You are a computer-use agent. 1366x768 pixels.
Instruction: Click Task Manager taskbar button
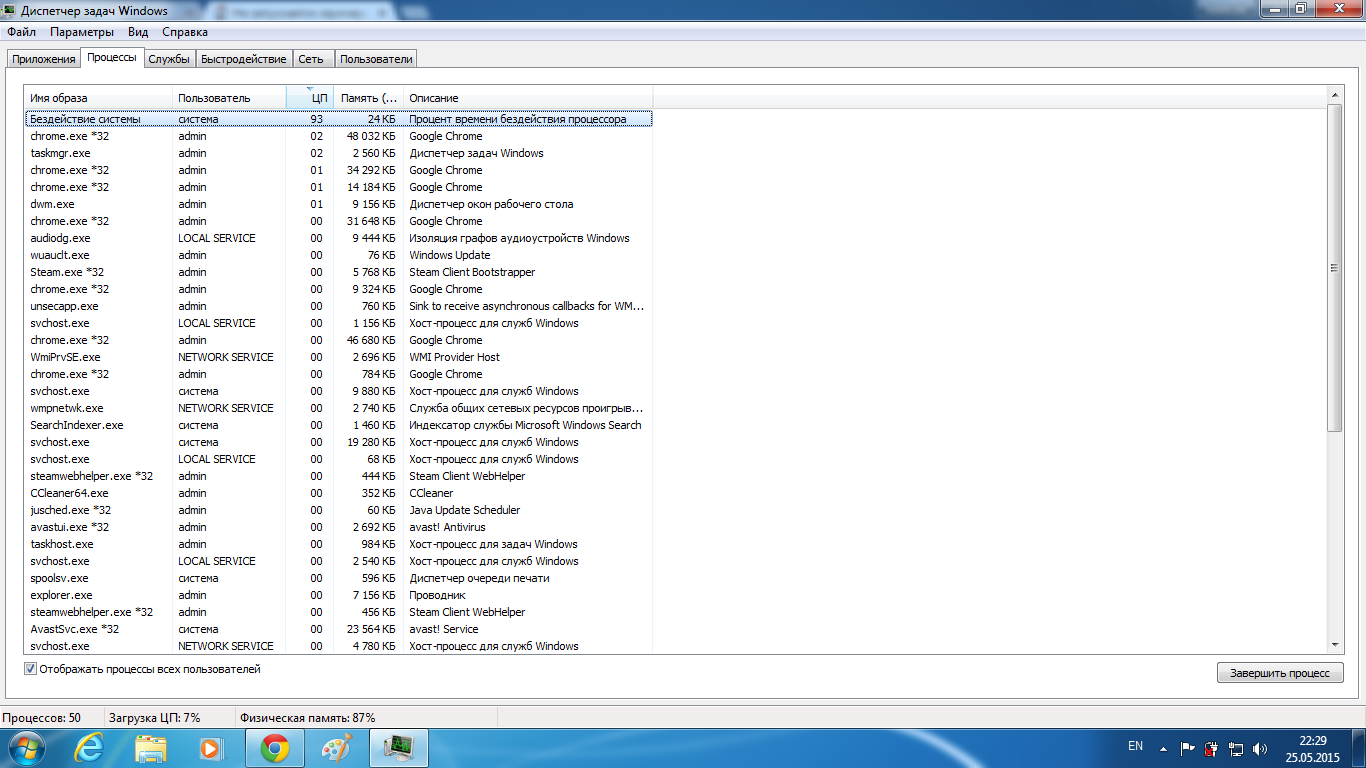pos(399,748)
